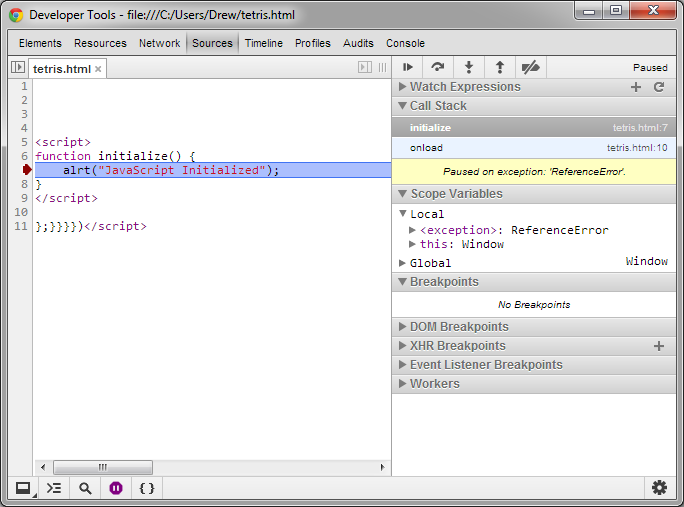Switch to the Audits panel

point(358,43)
